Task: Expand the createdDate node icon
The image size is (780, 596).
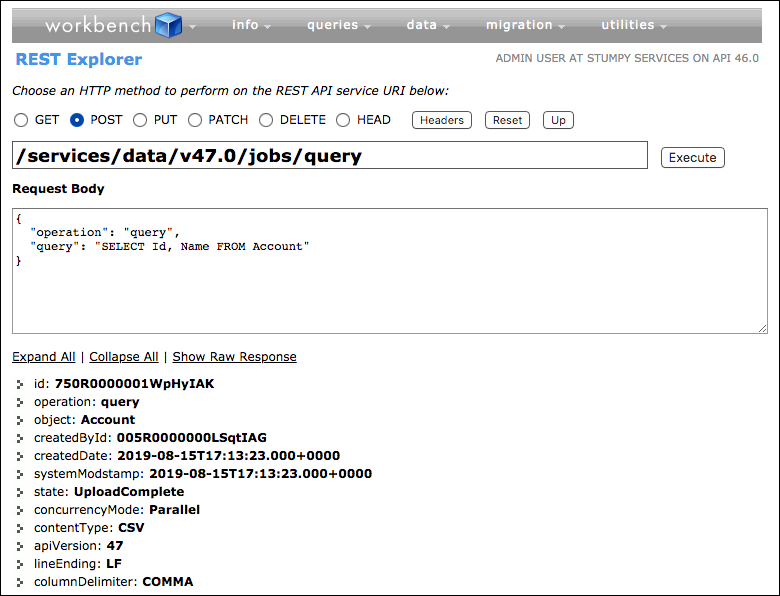Action: [20, 456]
